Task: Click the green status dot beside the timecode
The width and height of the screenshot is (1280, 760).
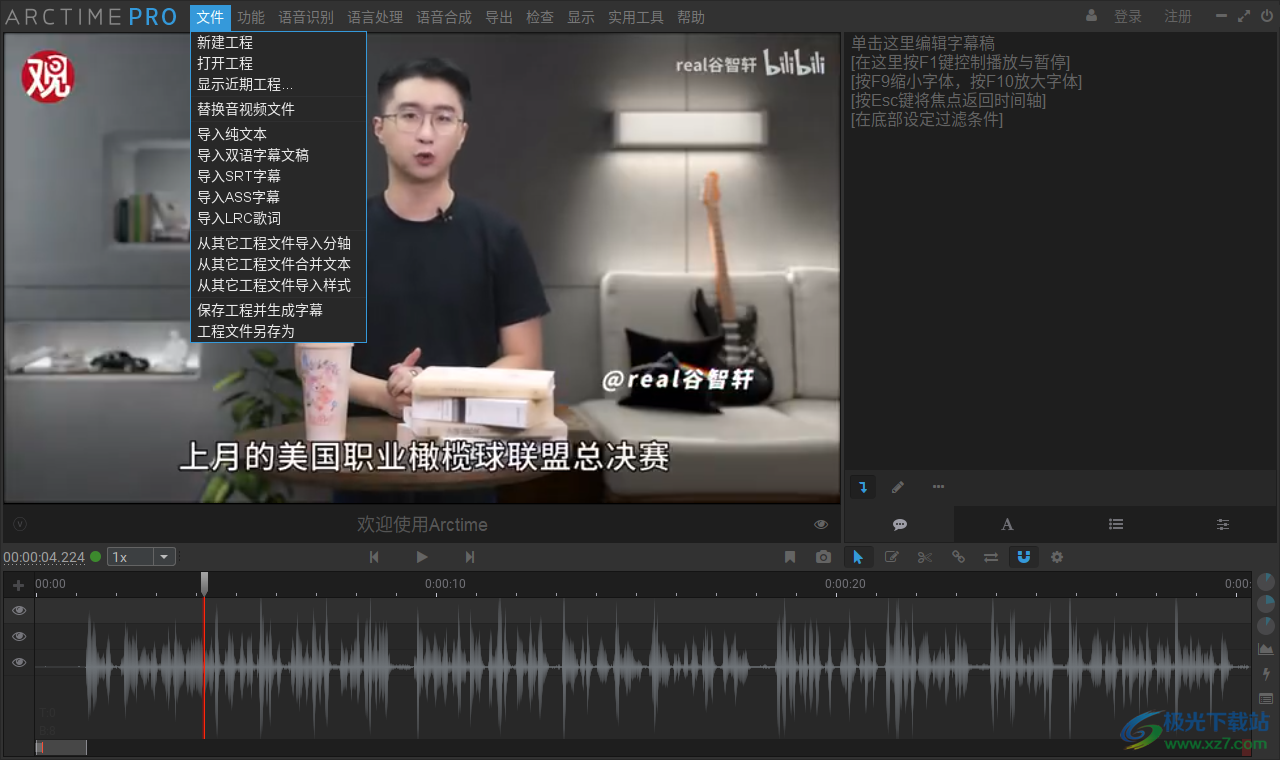Action: coord(96,557)
